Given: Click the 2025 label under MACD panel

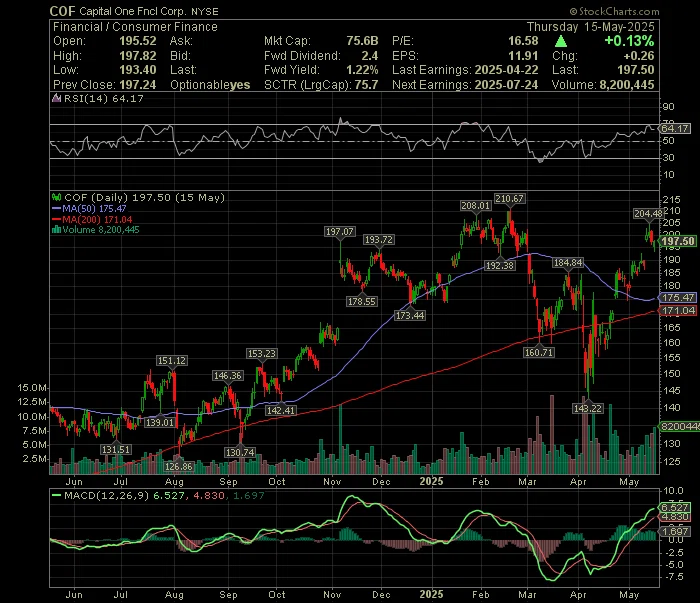Looking at the screenshot, I should pyautogui.click(x=431, y=595).
